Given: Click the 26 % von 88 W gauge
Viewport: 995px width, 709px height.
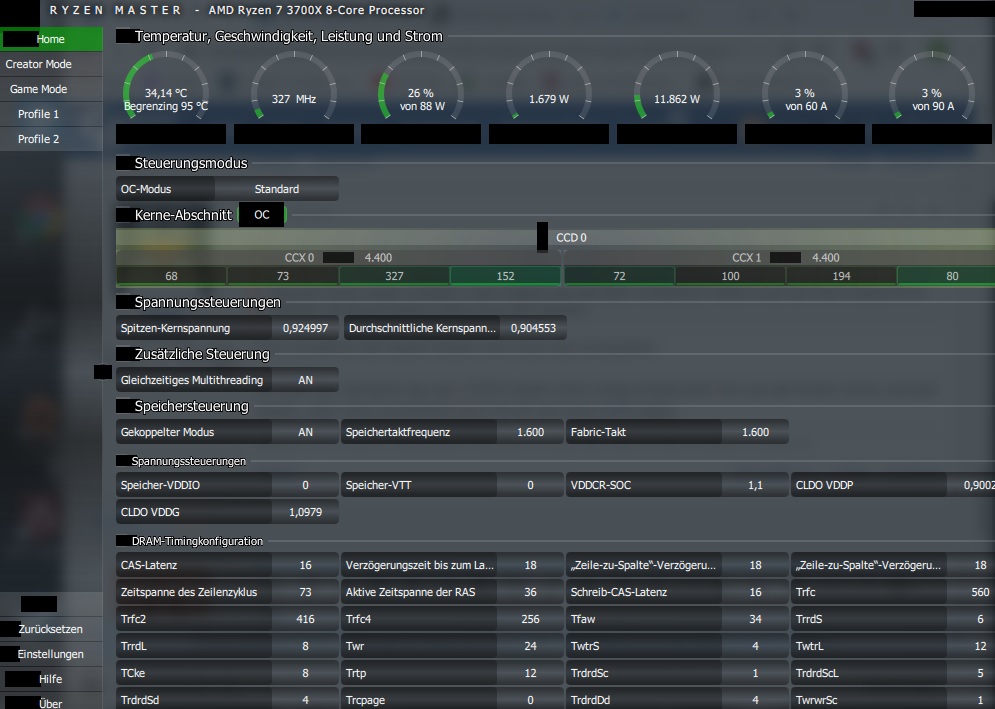Looking at the screenshot, I should 421,88.
